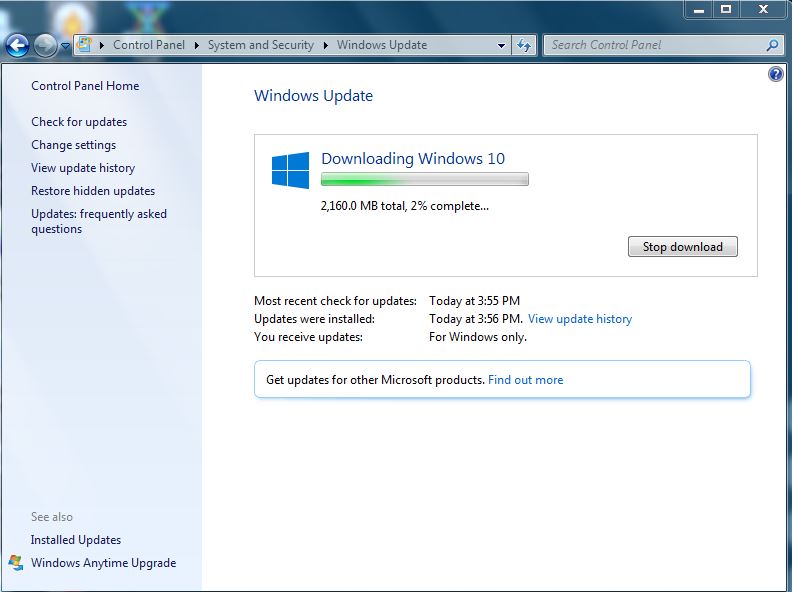Click the Windows Anytime Upgrade flag icon
Screen dimensions: 792x592
[x=16, y=563]
